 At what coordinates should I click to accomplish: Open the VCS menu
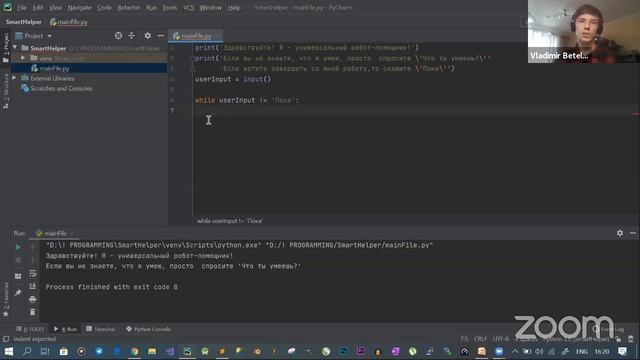[x=188, y=7]
